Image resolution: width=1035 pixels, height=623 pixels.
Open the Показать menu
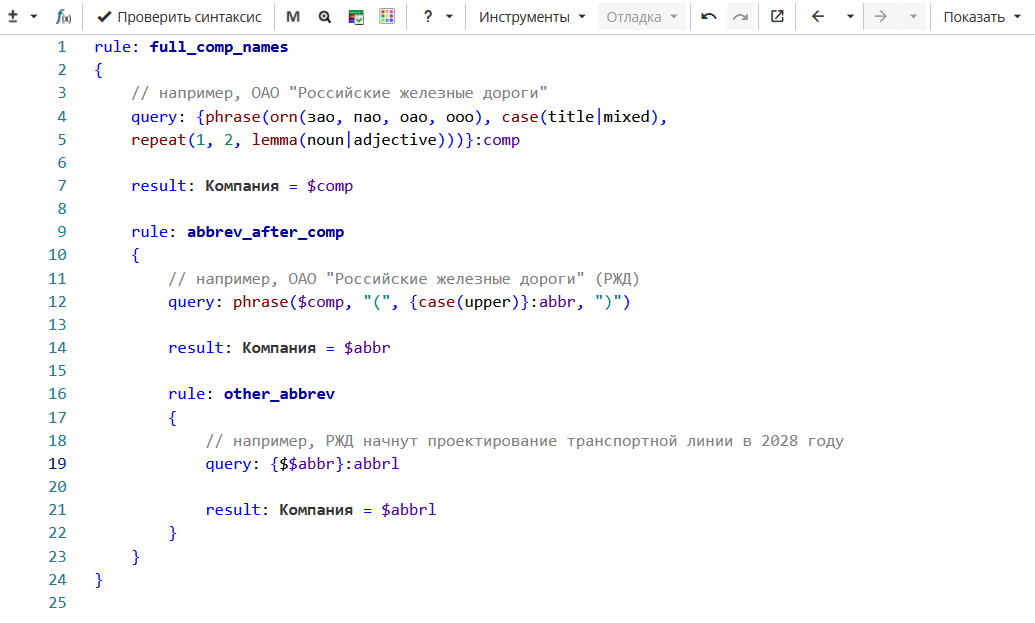click(981, 17)
